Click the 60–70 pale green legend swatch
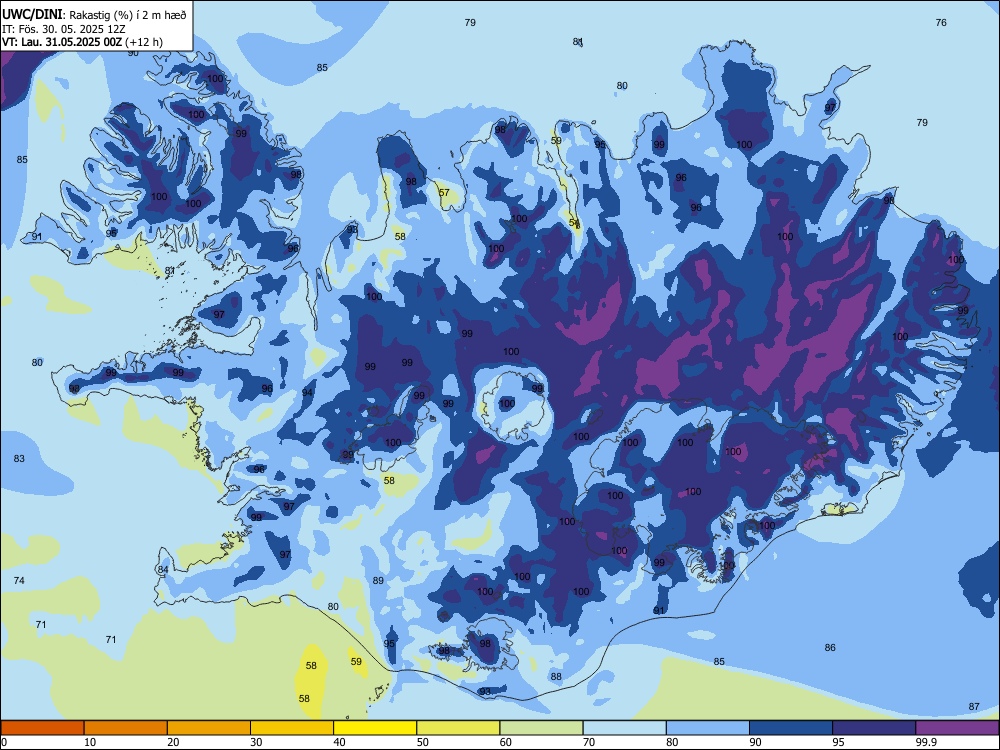Screen dimensions: 1000x750 point(541,728)
